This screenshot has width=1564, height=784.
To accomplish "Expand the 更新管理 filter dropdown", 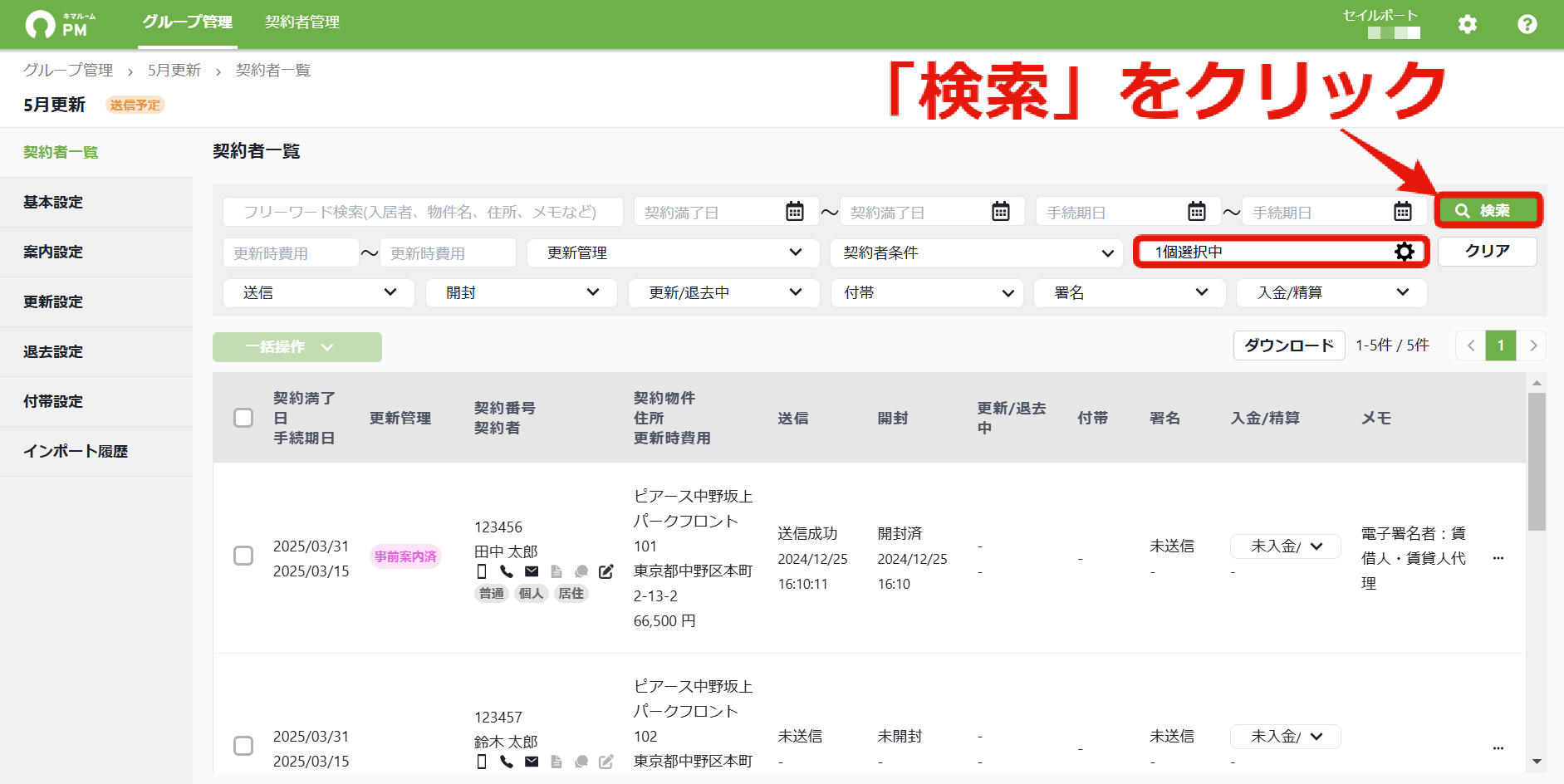I will pyautogui.click(x=674, y=252).
